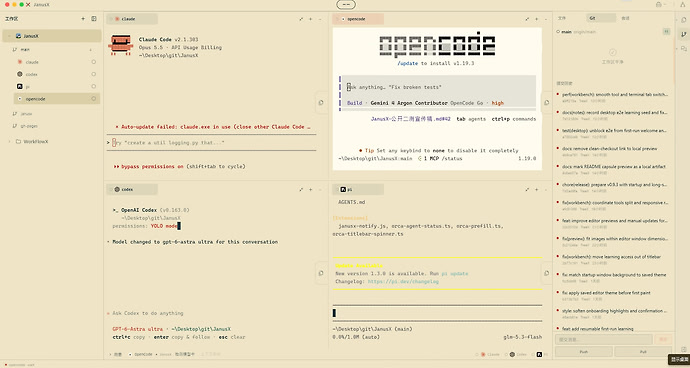The height and width of the screenshot is (368, 690).
Task: Maximize the opencode pane with expand icon
Action: click(x=527, y=19)
